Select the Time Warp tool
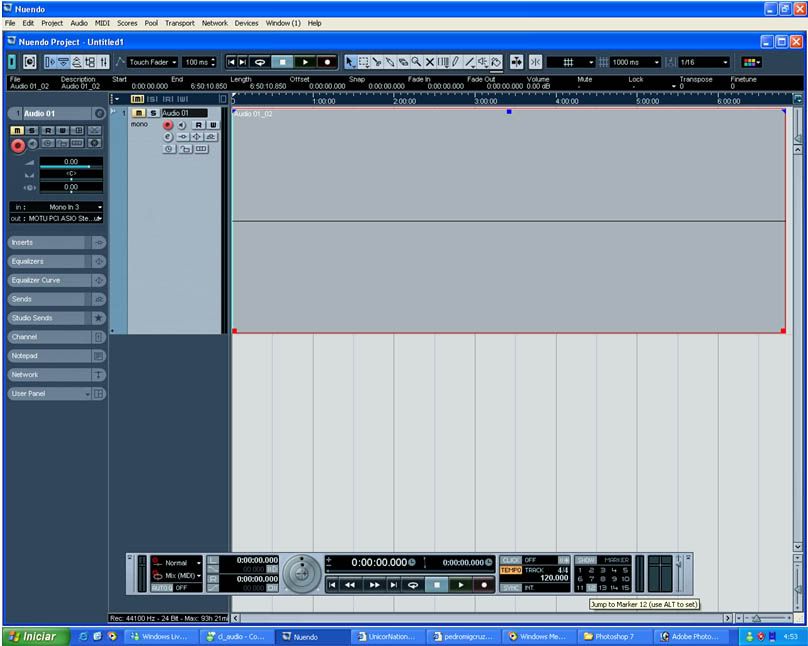 (443, 62)
